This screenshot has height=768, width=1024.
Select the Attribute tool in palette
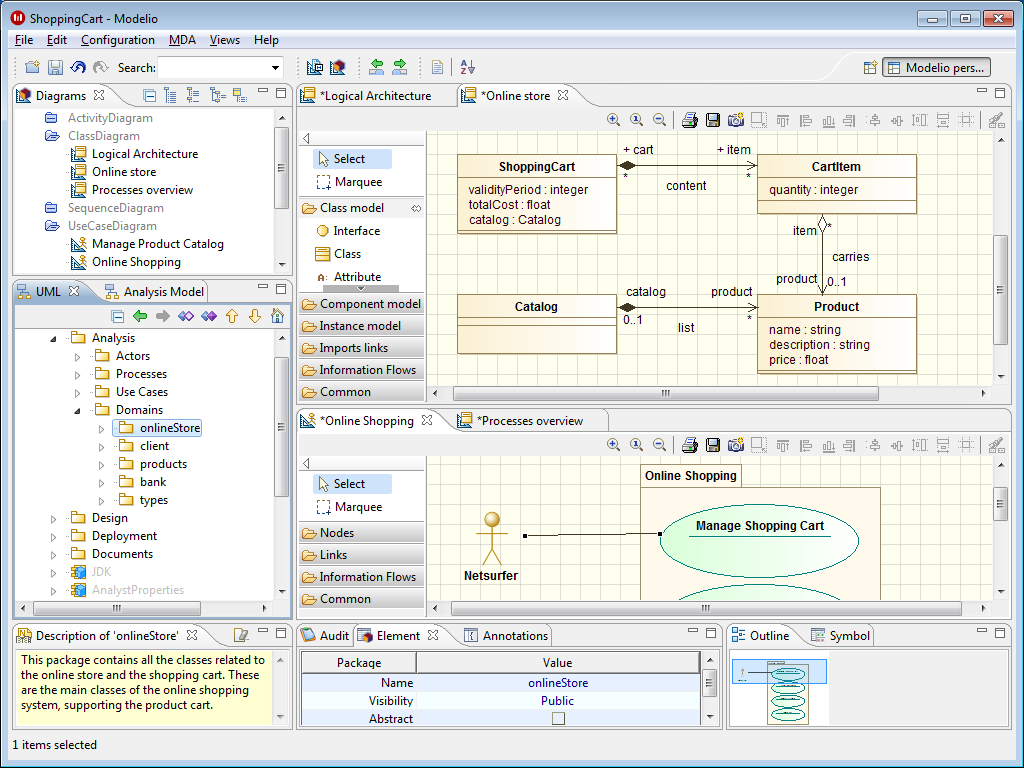point(348,277)
